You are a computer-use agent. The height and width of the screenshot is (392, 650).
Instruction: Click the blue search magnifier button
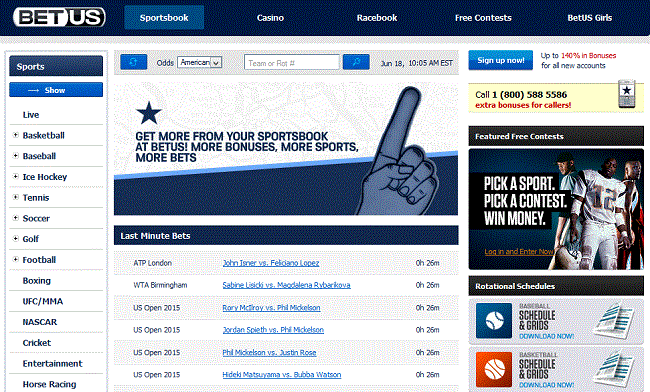356,62
